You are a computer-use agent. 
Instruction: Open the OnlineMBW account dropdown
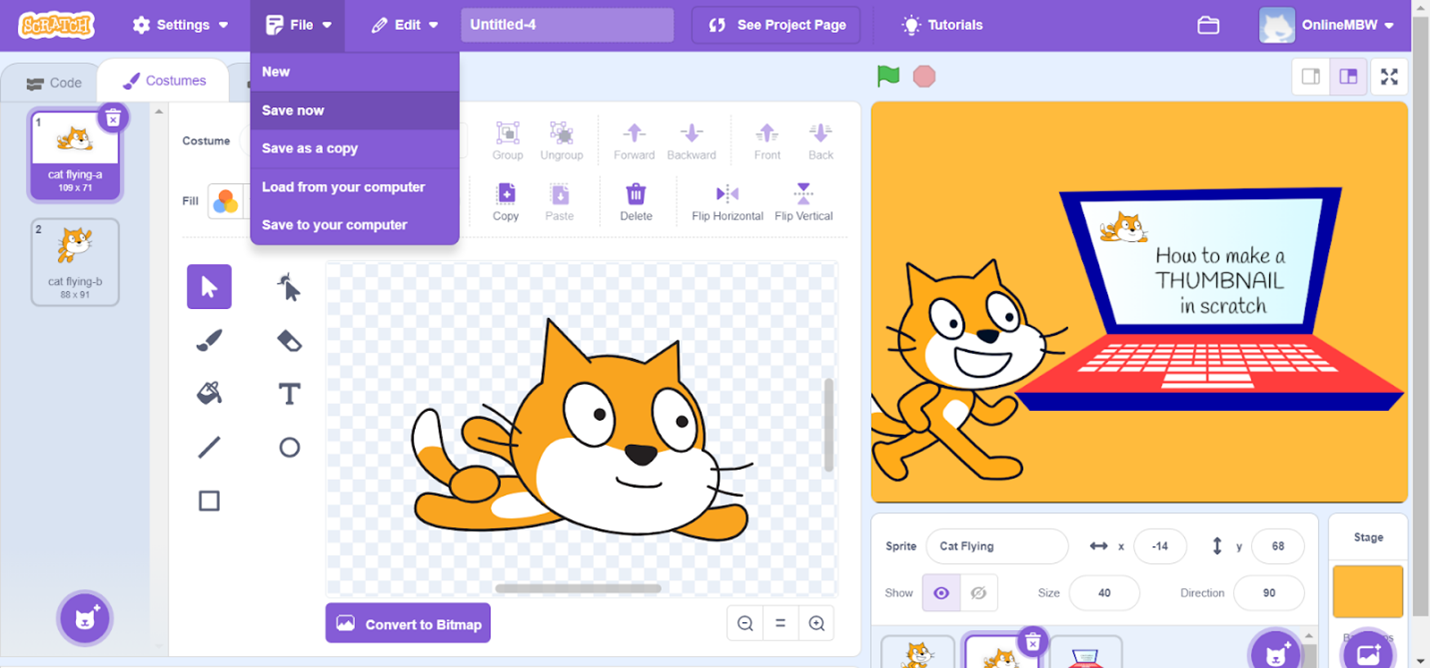[x=1327, y=25]
